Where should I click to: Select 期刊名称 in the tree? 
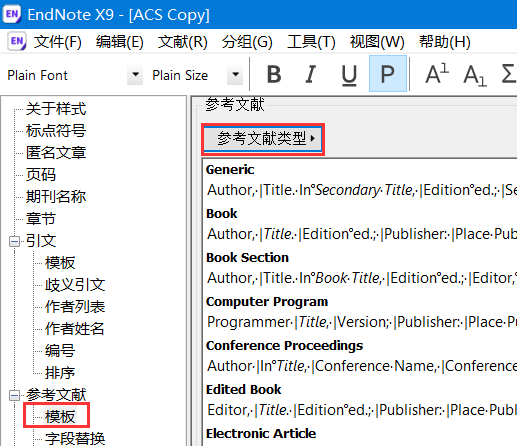point(56,197)
